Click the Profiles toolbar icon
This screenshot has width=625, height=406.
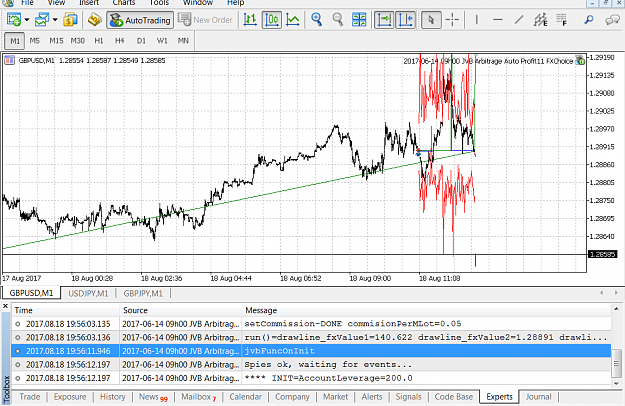[42, 20]
